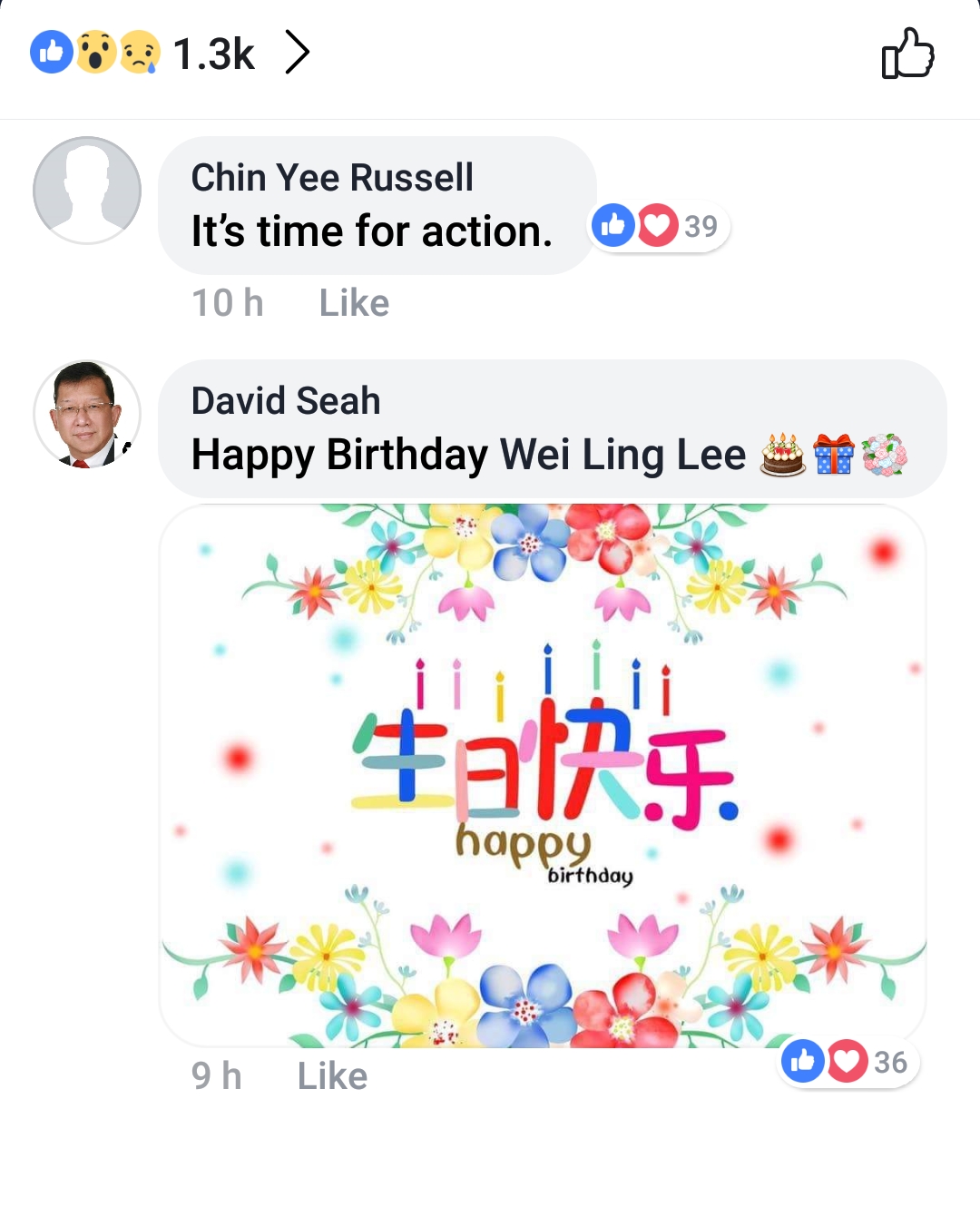Open the reactions list chevron next to 1.3k
Image resolution: width=980 pixels, height=1207 pixels.
[x=297, y=52]
